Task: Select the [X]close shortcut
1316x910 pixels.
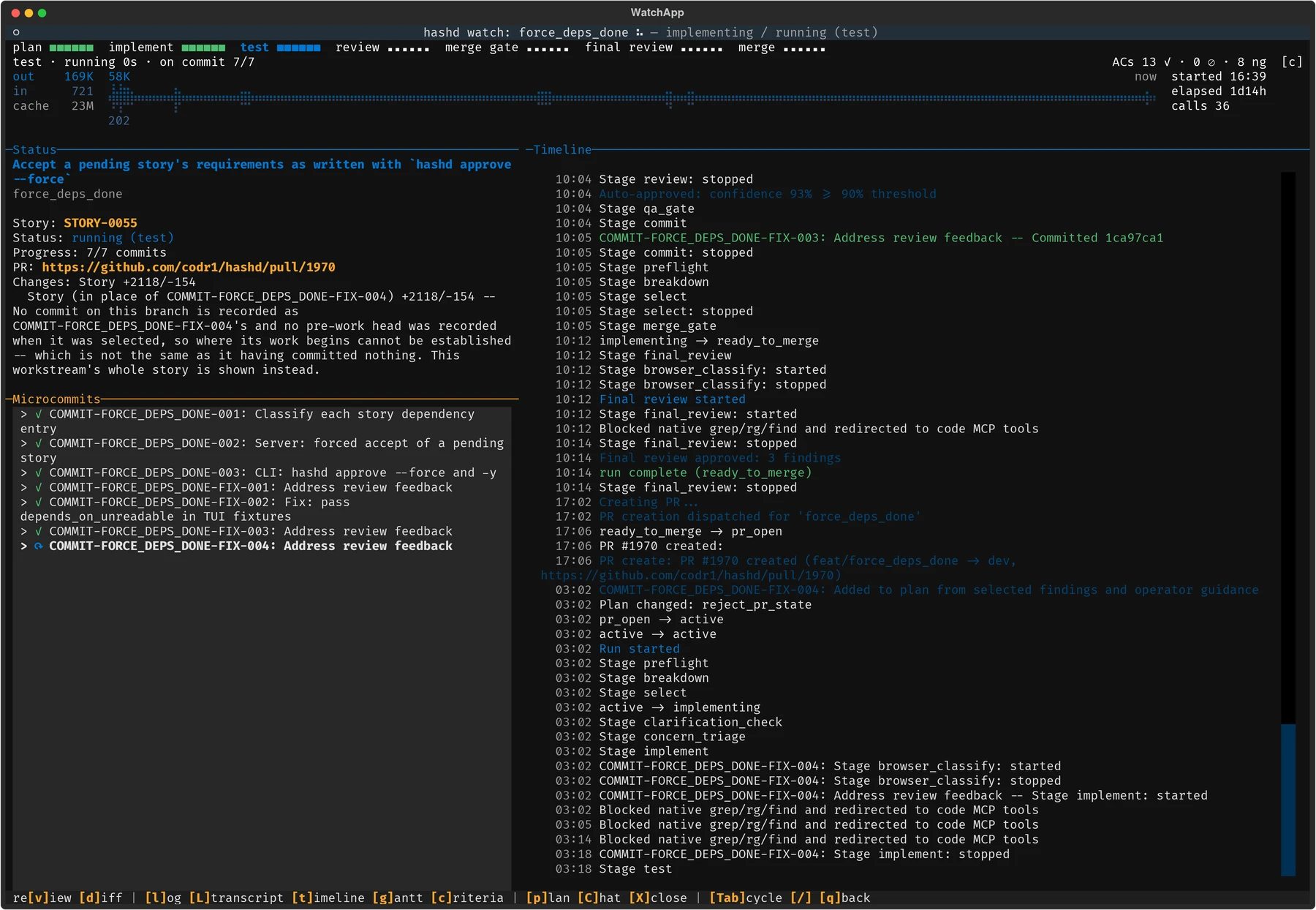Action: [657, 898]
